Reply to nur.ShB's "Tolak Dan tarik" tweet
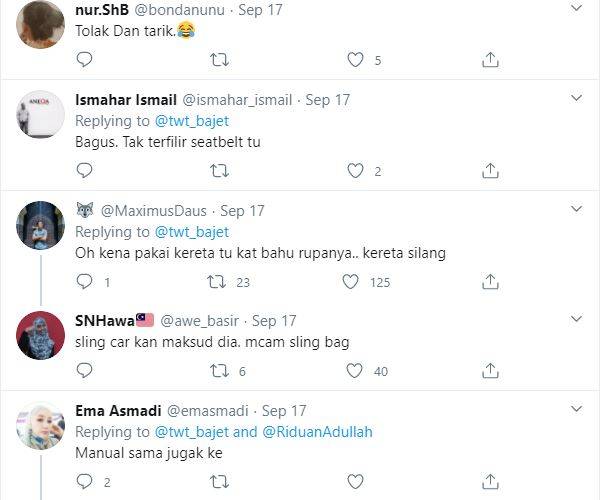 tap(84, 60)
